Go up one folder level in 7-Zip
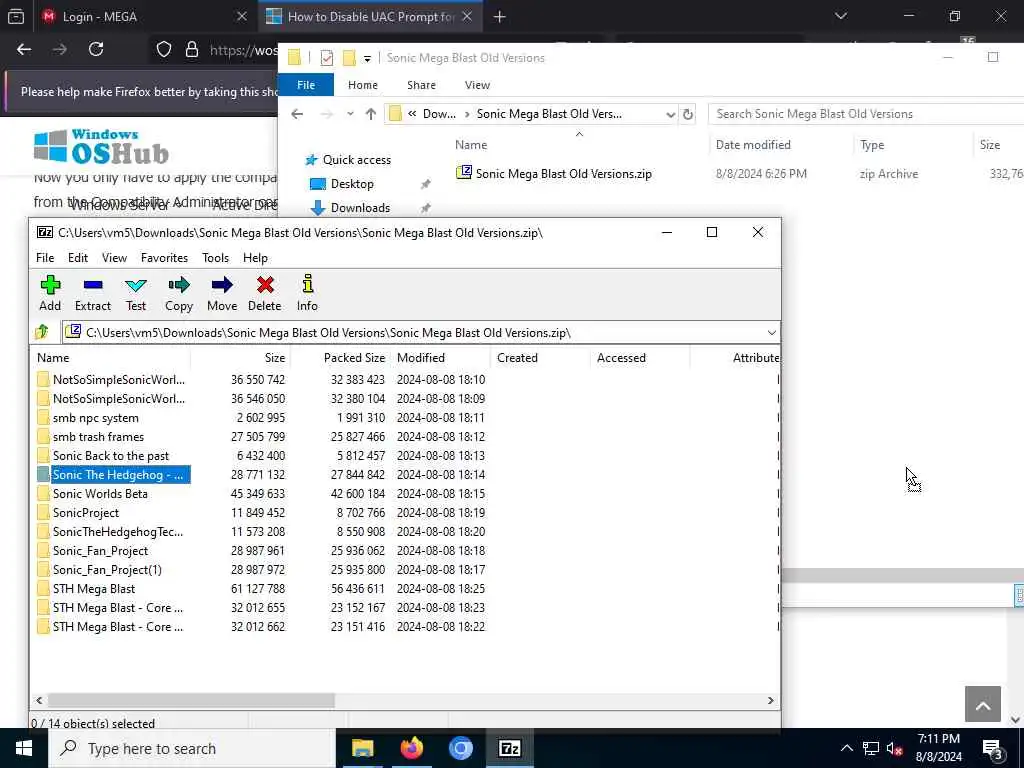Viewport: 1024px width, 768px height. (42, 332)
